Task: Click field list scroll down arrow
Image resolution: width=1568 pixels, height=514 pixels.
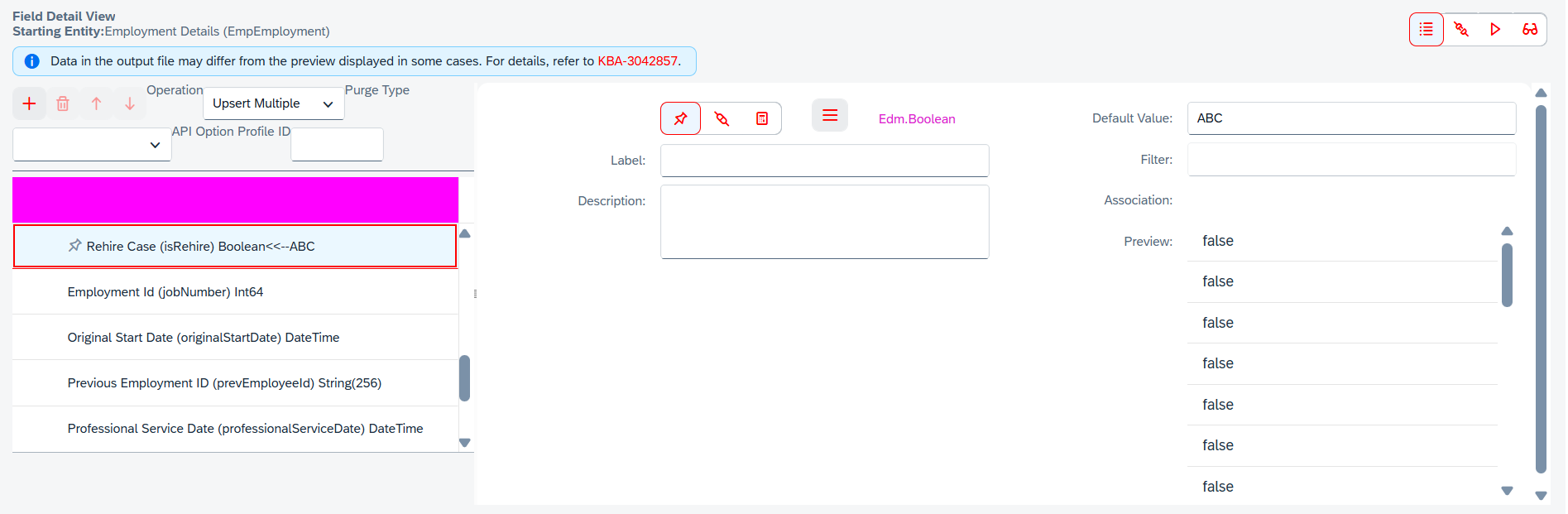Action: click(x=464, y=443)
